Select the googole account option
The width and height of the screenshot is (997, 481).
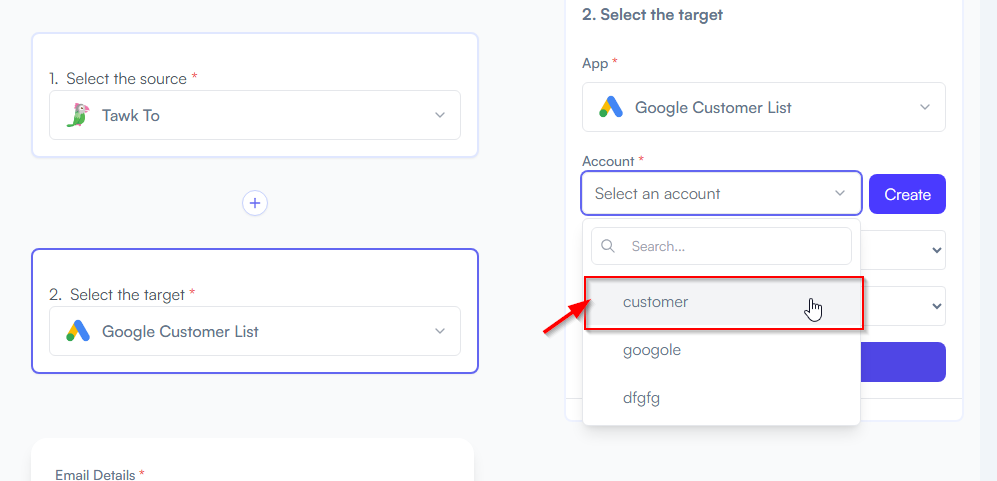click(x=721, y=350)
